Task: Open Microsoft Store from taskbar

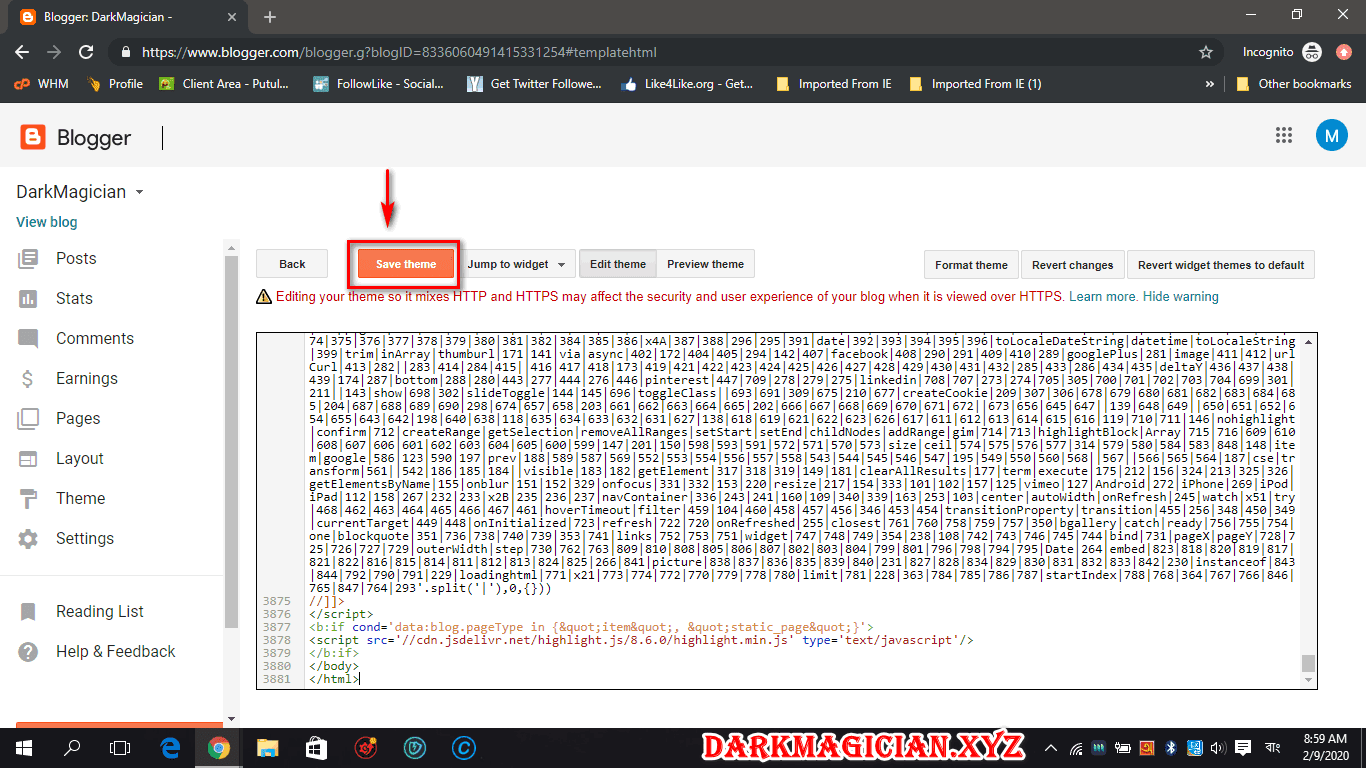Action: point(316,747)
